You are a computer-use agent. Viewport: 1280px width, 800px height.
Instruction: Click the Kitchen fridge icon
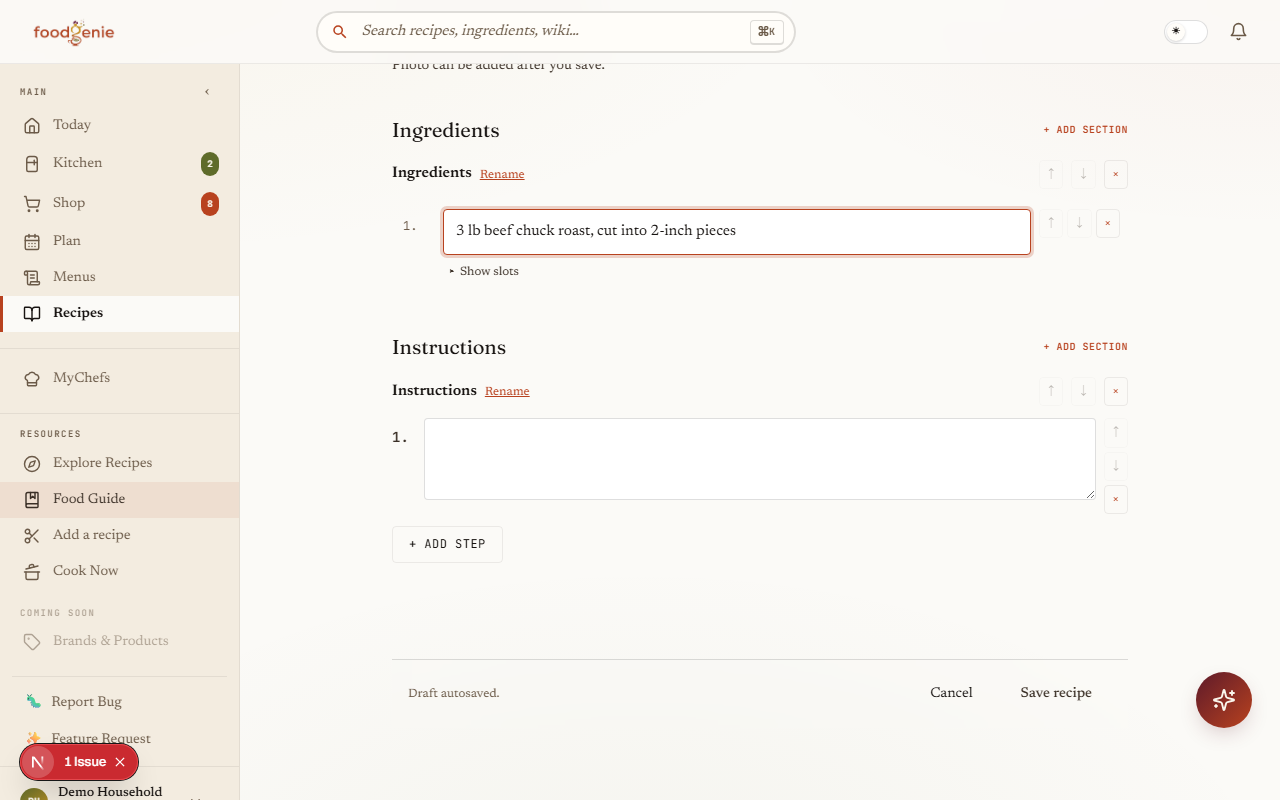[32, 163]
